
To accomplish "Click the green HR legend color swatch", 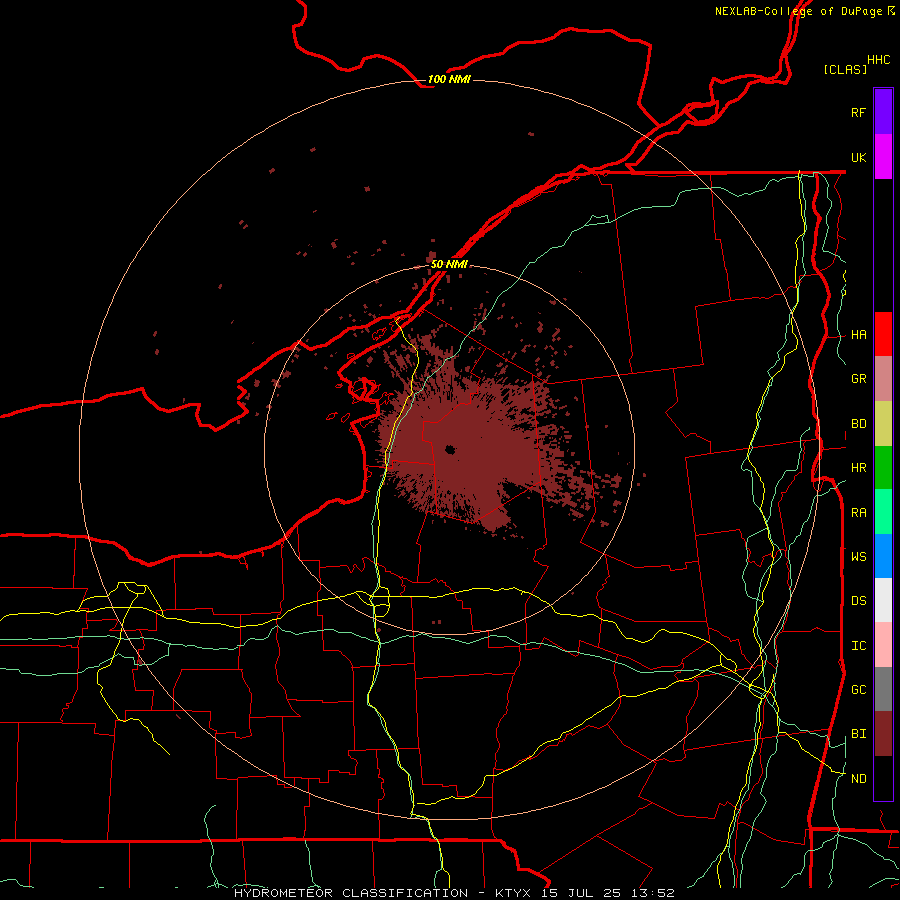I will [883, 468].
